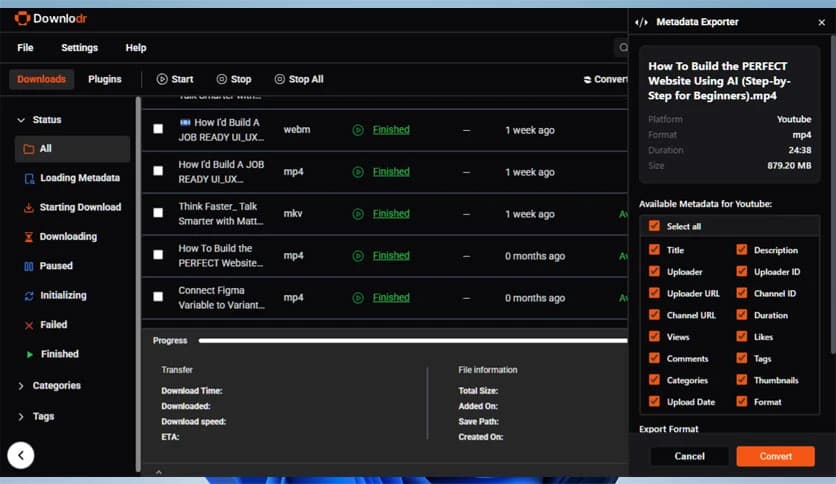Screen dimensions: 836x484
Task: Click the download Progress bar
Action: click(413, 341)
